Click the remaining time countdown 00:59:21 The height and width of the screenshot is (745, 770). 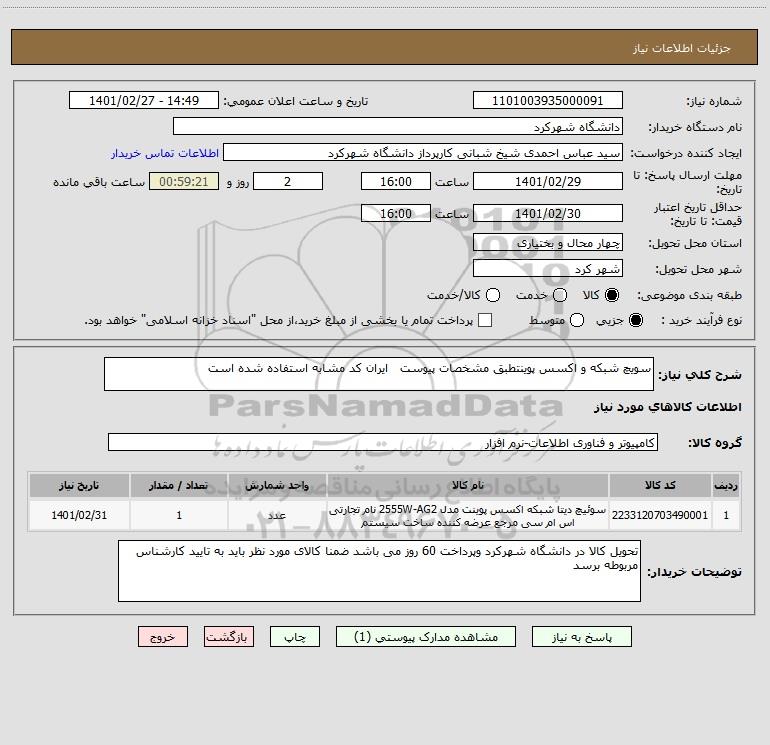click(184, 181)
